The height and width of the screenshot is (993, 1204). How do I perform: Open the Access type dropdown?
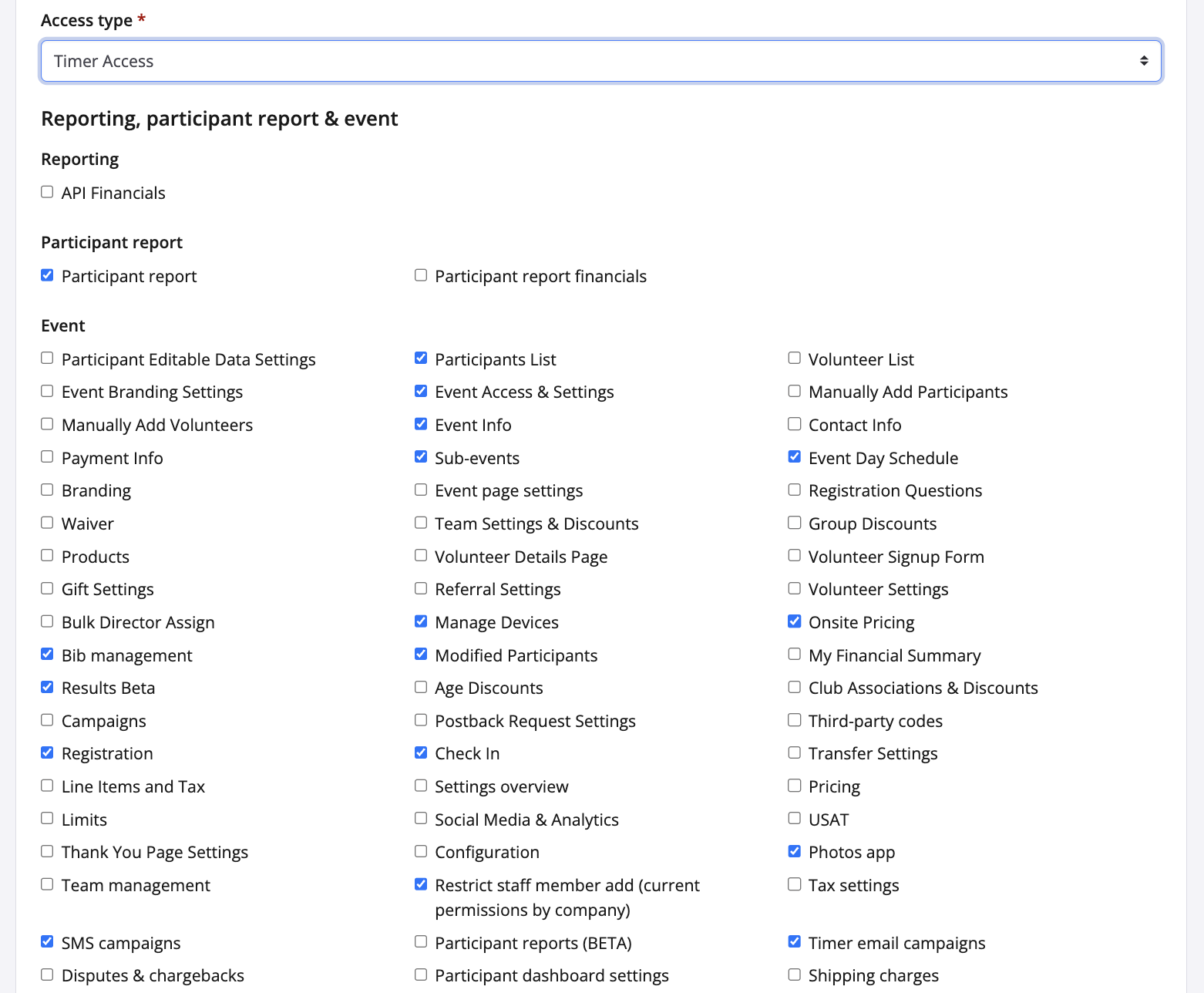pos(600,61)
